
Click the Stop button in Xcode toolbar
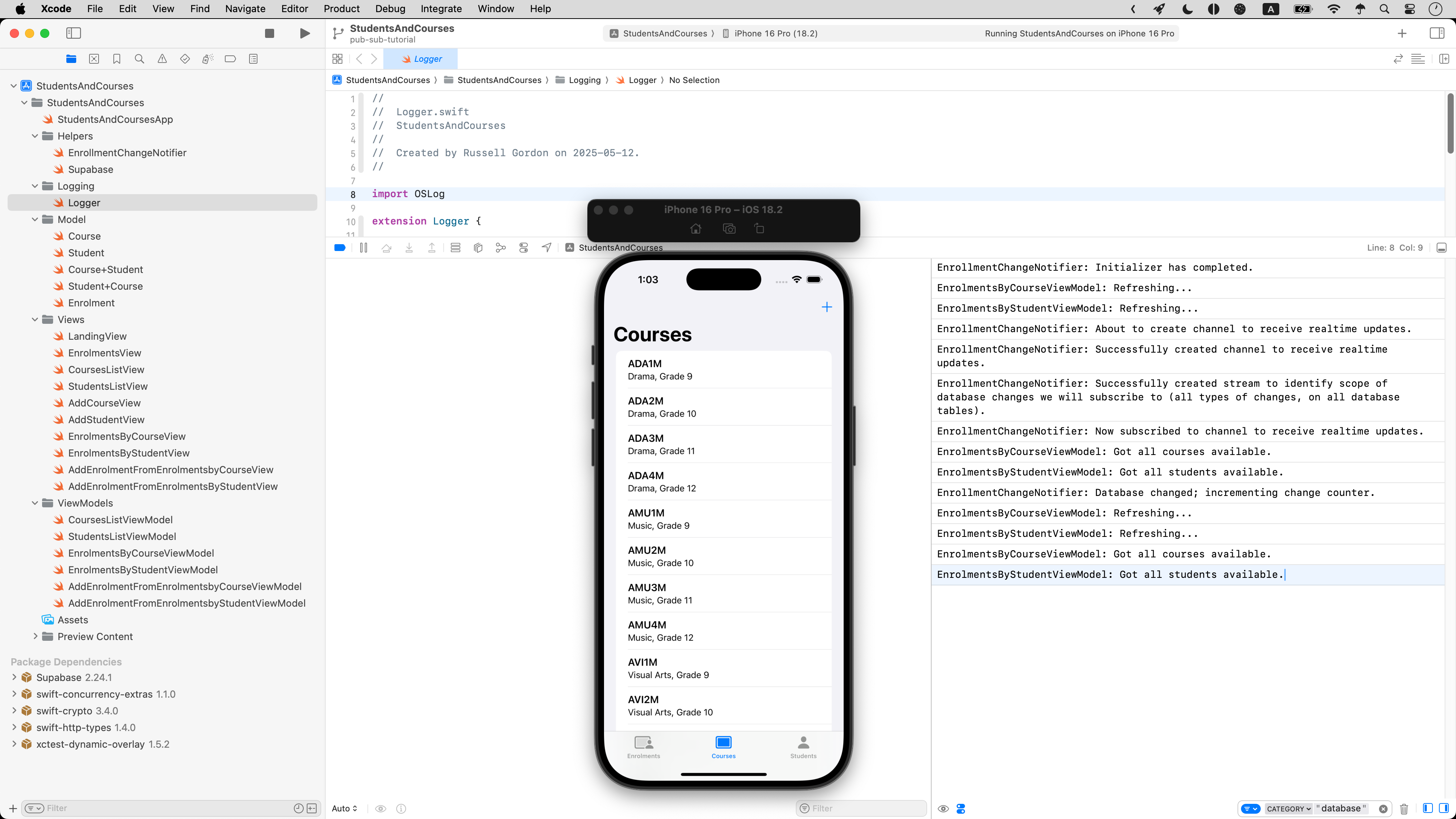[270, 33]
